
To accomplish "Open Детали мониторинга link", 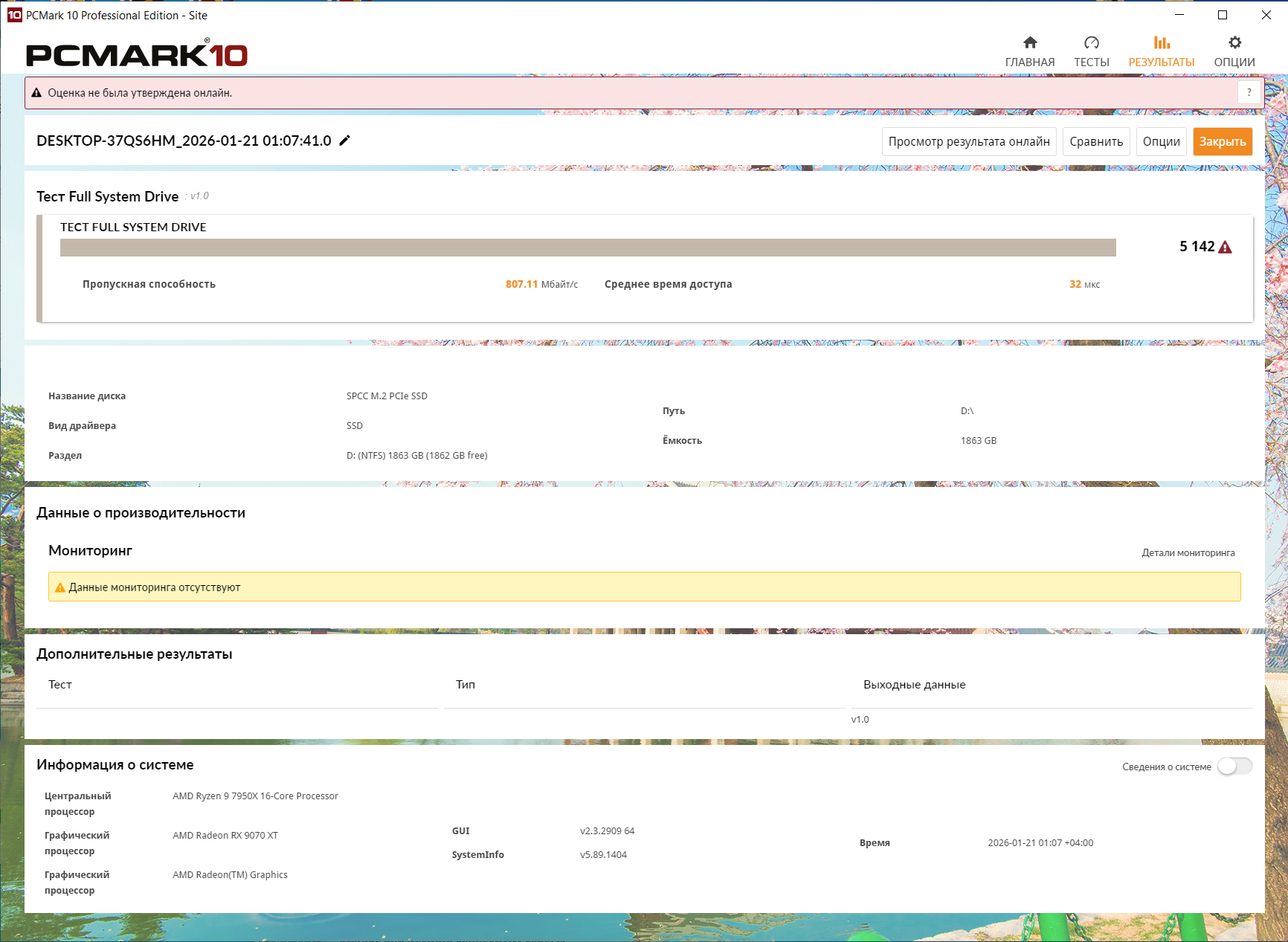I will pos(1188,552).
